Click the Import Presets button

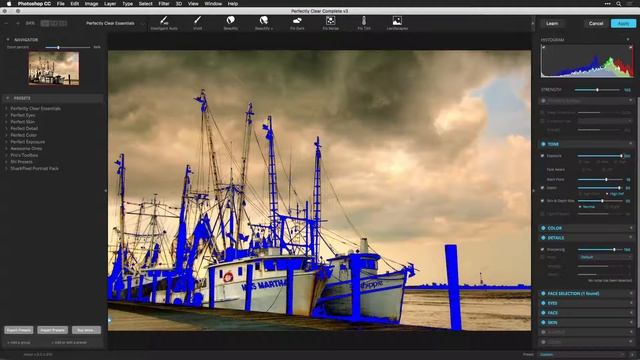pyautogui.click(x=53, y=330)
